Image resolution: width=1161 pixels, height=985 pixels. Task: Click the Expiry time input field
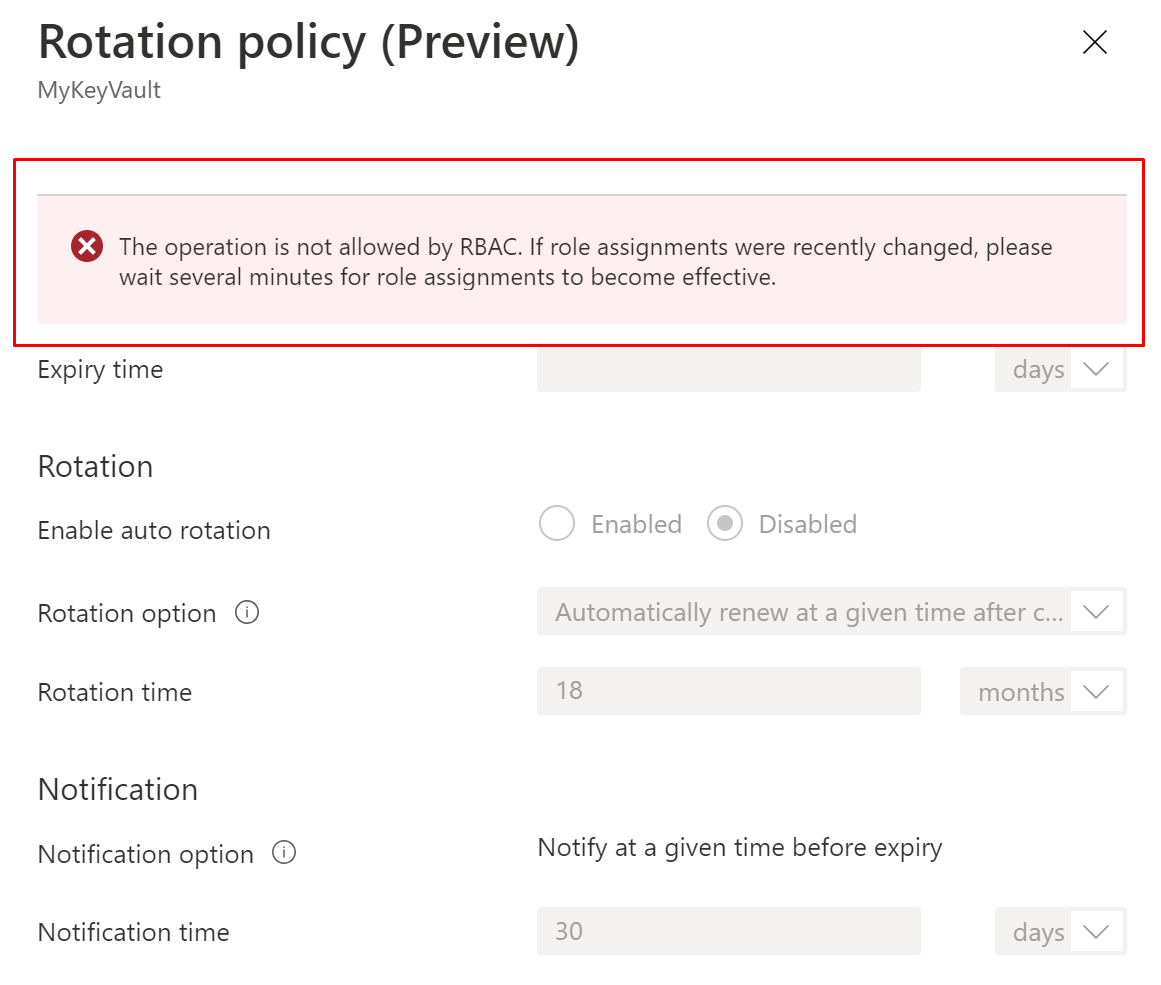728,369
